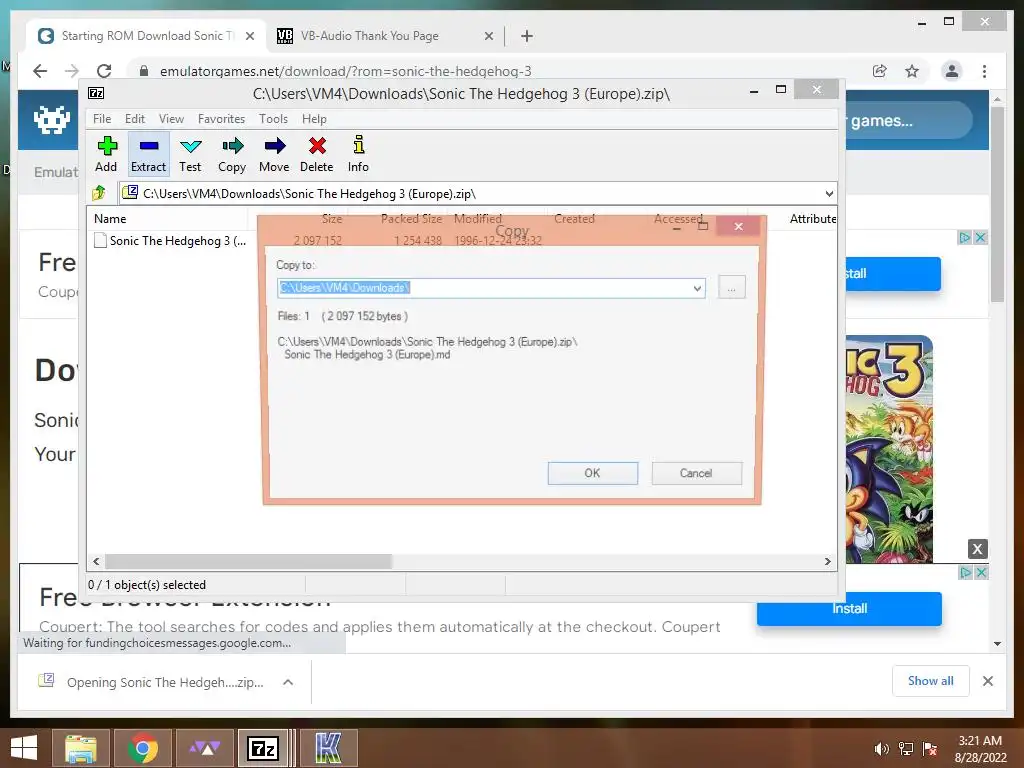Viewport: 1024px width, 768px height.
Task: Click the search games box on website
Action: [x=908, y=120]
